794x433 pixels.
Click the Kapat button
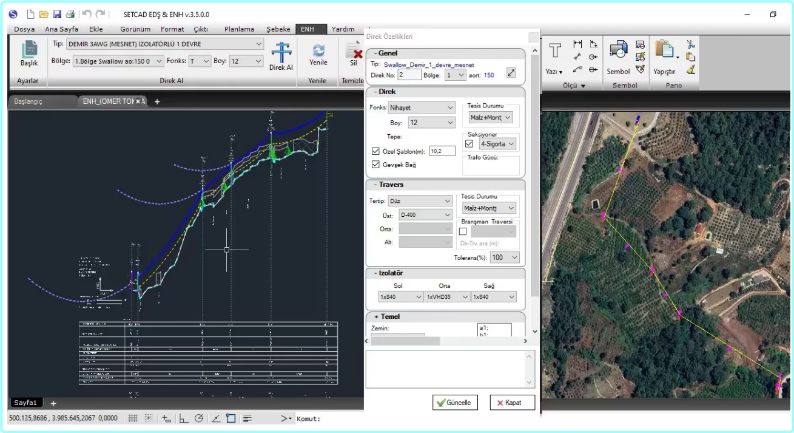click(x=512, y=403)
